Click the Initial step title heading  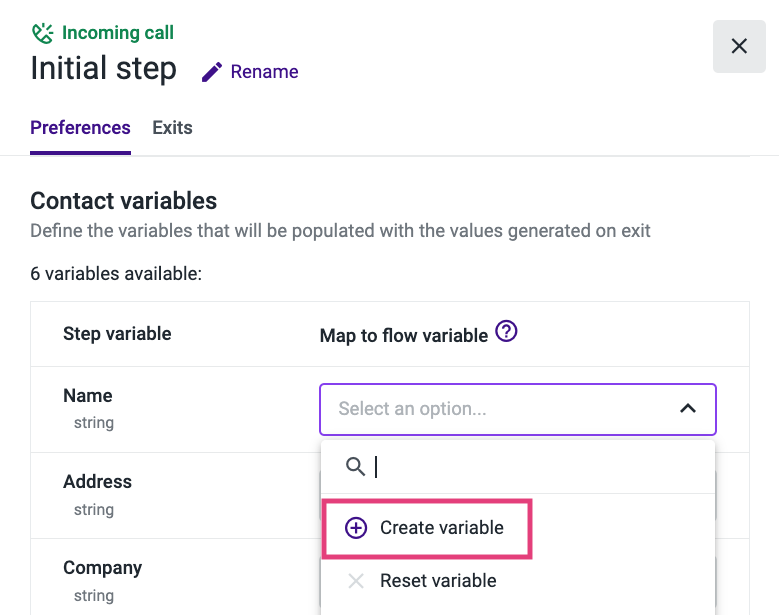(103, 69)
